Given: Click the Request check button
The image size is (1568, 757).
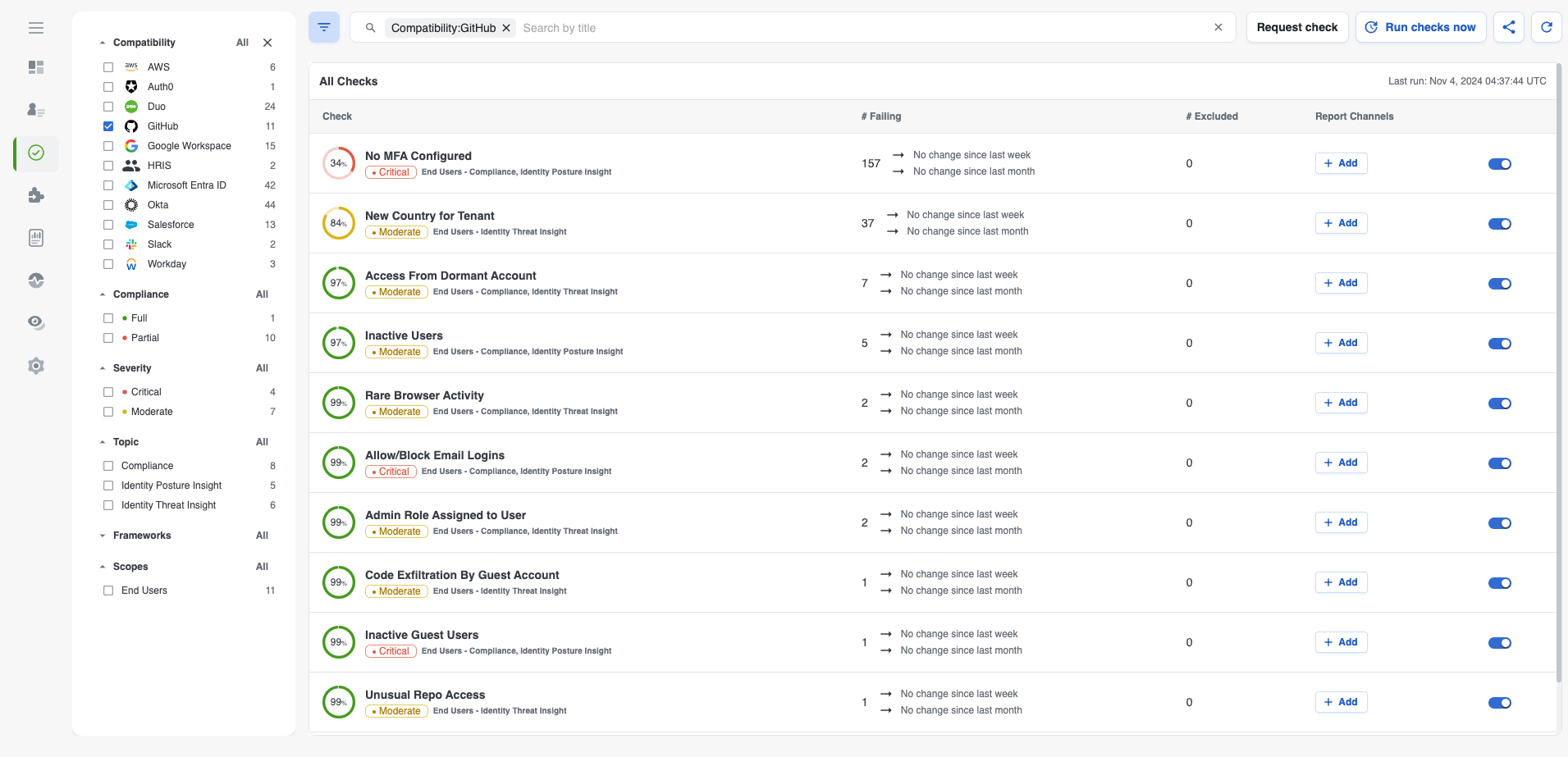Looking at the screenshot, I should [x=1296, y=27].
